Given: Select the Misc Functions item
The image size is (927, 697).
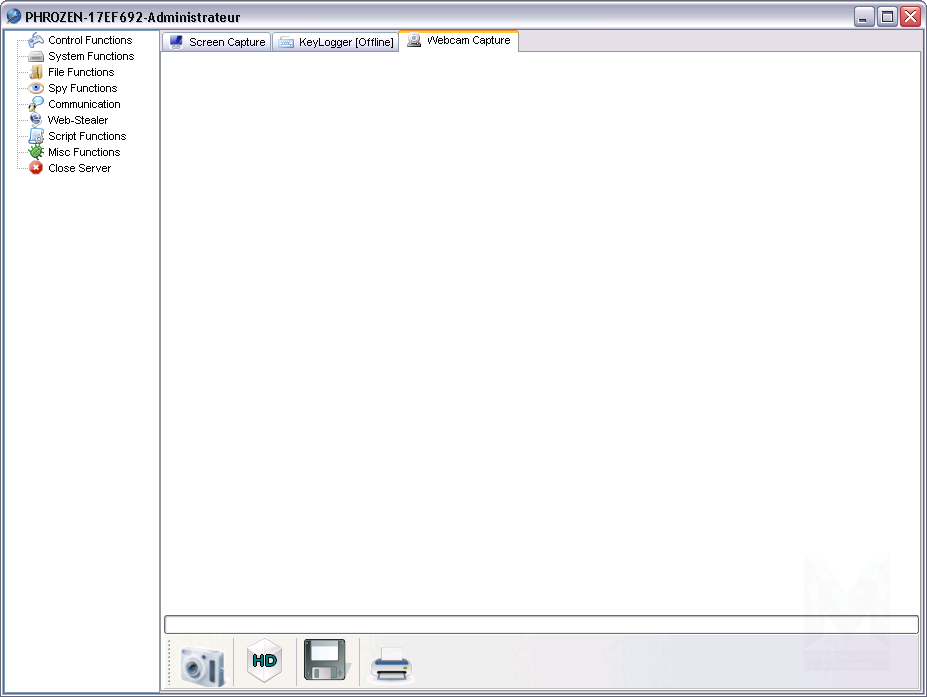Looking at the screenshot, I should click(83, 152).
